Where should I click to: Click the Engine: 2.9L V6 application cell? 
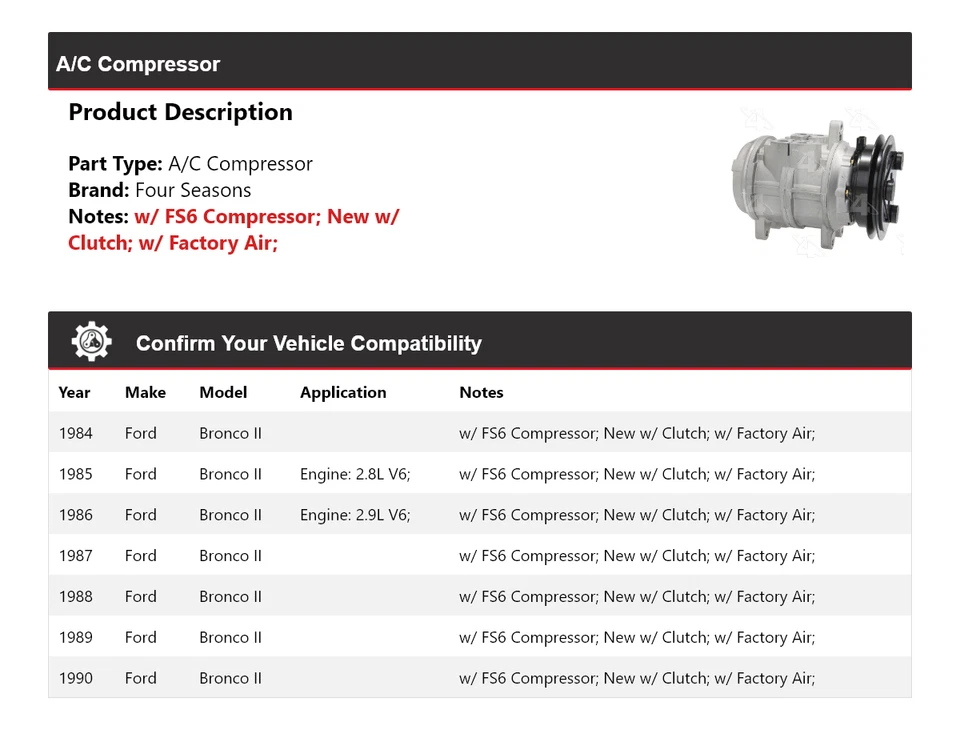pos(355,515)
